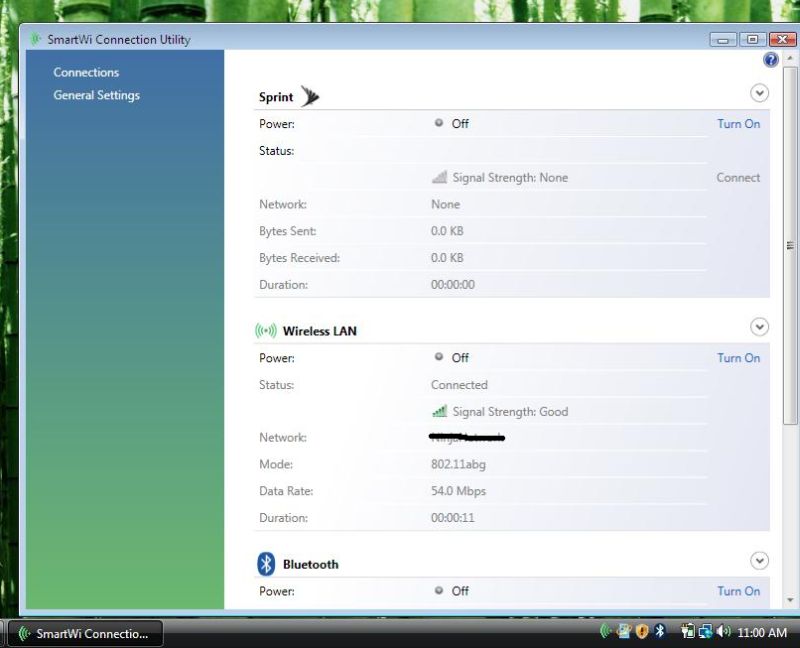
Task: Click the Sprint Network value 'None'
Action: click(x=445, y=205)
